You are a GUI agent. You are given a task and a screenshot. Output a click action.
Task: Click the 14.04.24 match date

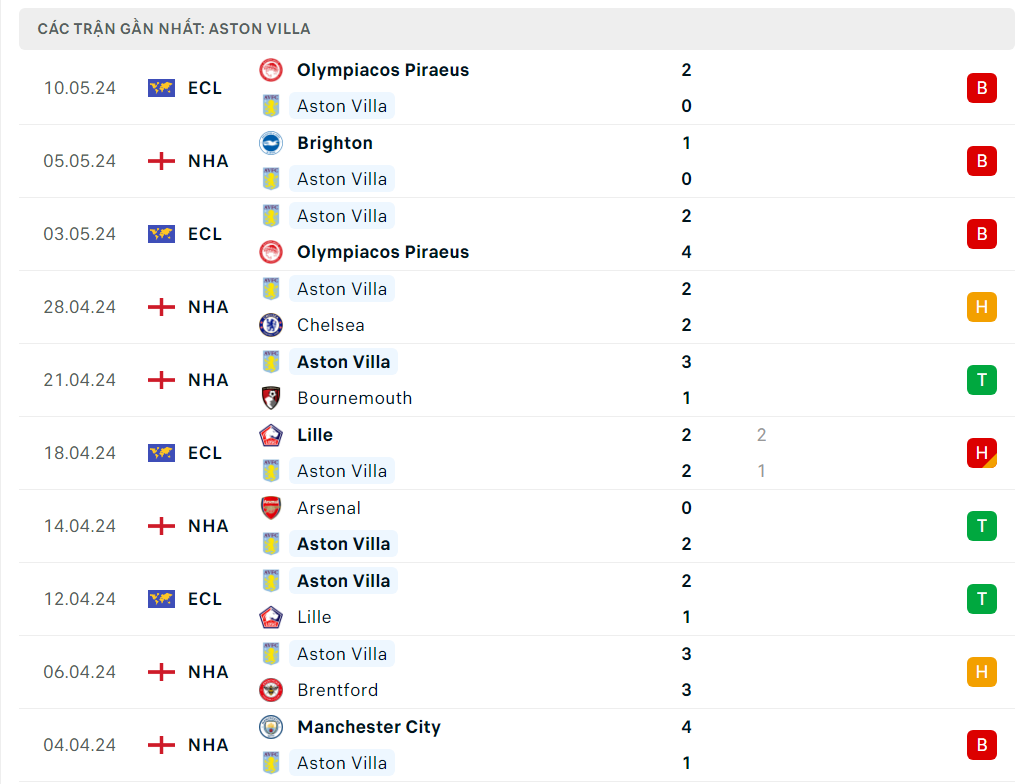[80, 526]
